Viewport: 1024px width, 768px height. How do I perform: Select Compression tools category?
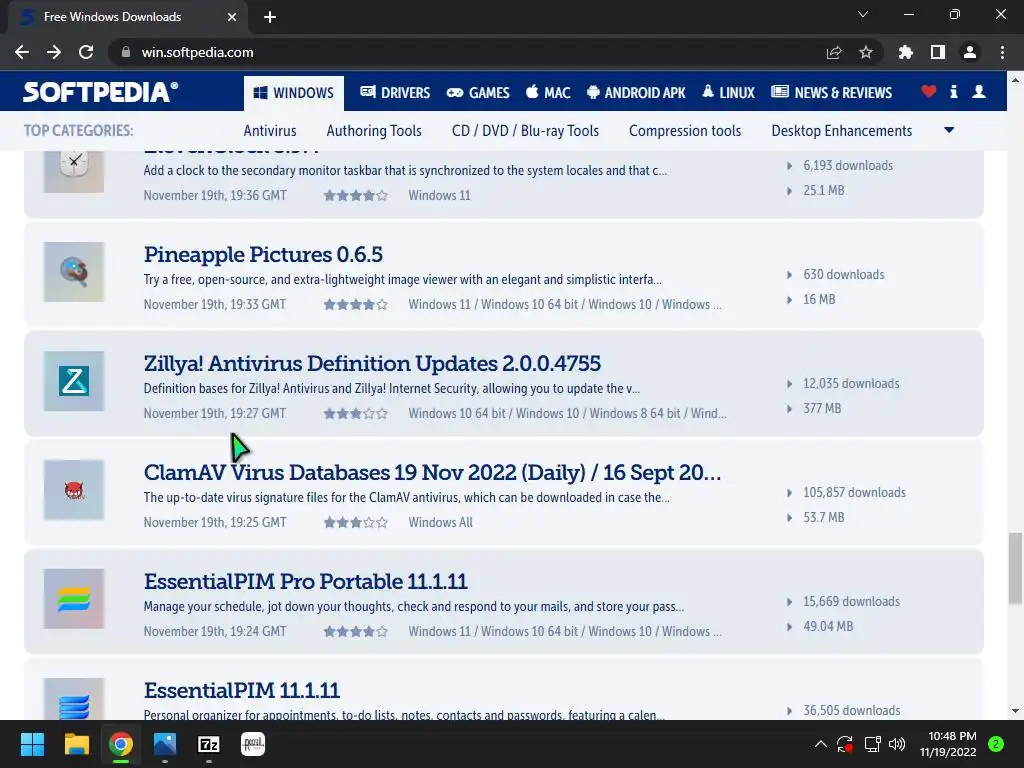point(685,131)
